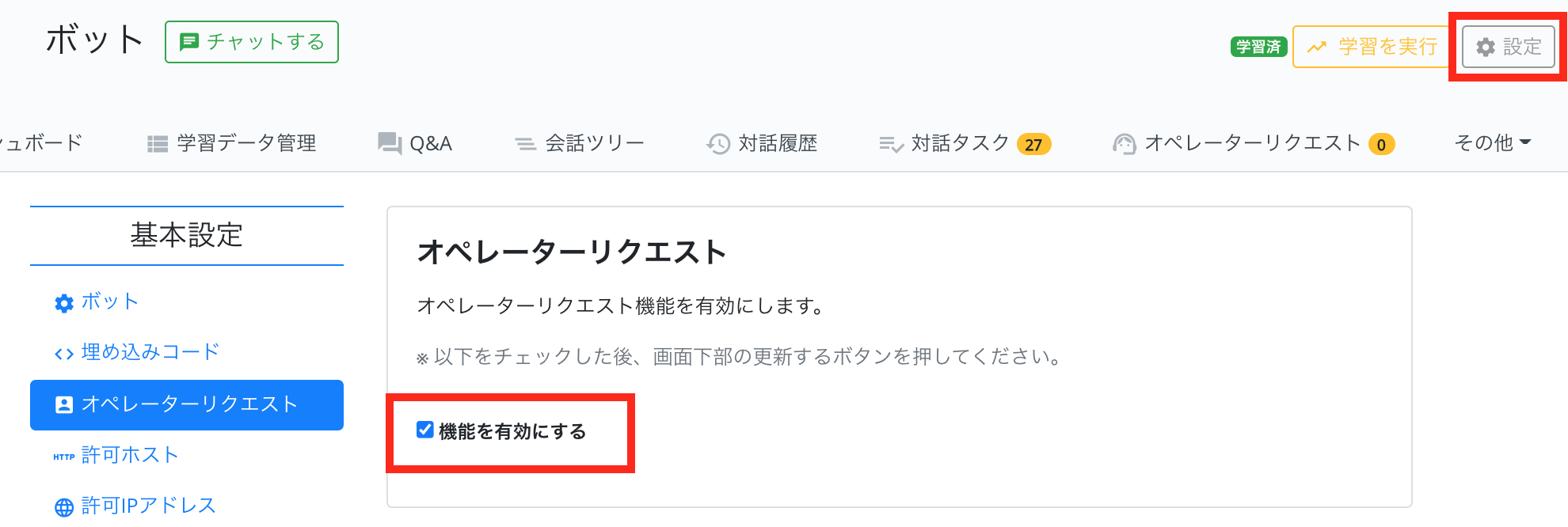Click the speech bubbles icon beside Q&A
This screenshot has height=527, width=1568.
[x=389, y=143]
